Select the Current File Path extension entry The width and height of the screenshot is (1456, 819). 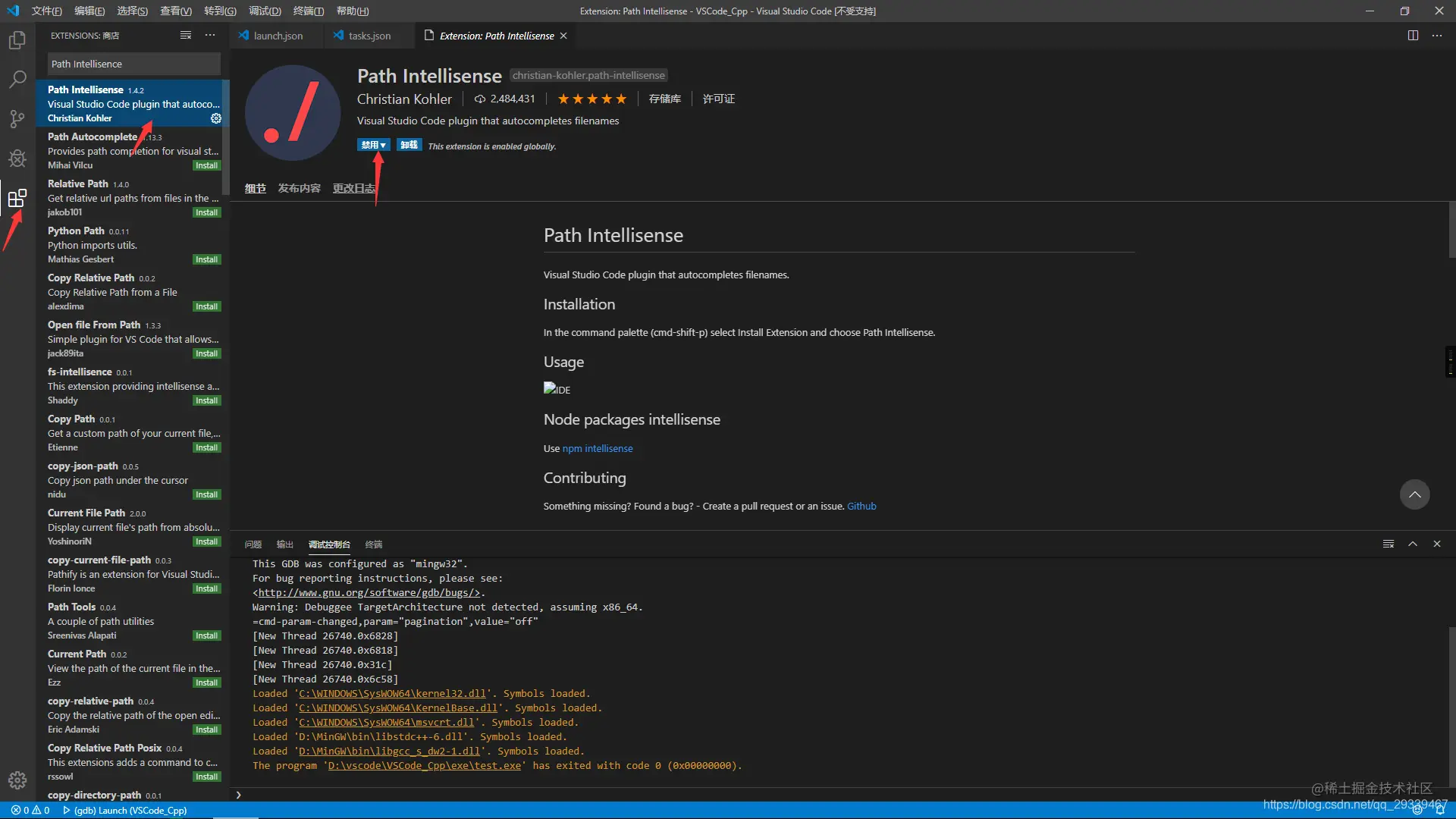[x=132, y=527]
